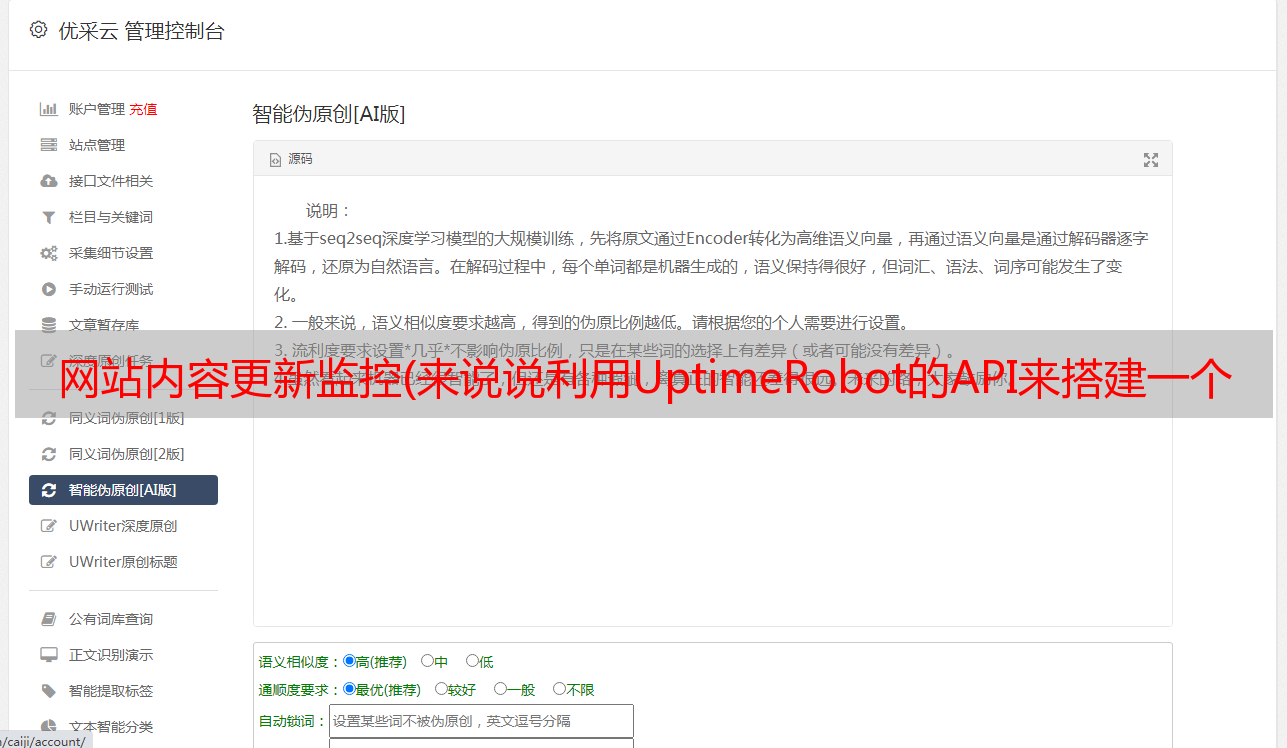Click the tag icon for 智能提取标签
Viewport: 1287px width, 748px height.
[x=48, y=691]
